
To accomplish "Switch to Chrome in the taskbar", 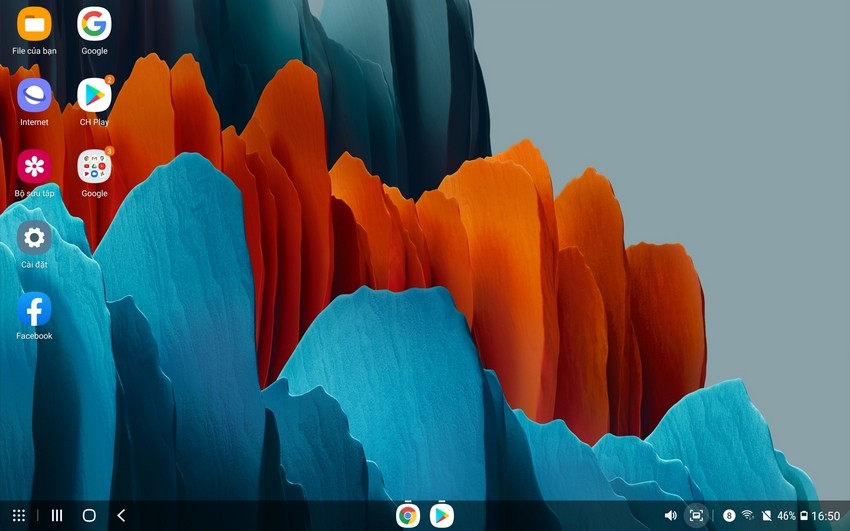I will (408, 515).
